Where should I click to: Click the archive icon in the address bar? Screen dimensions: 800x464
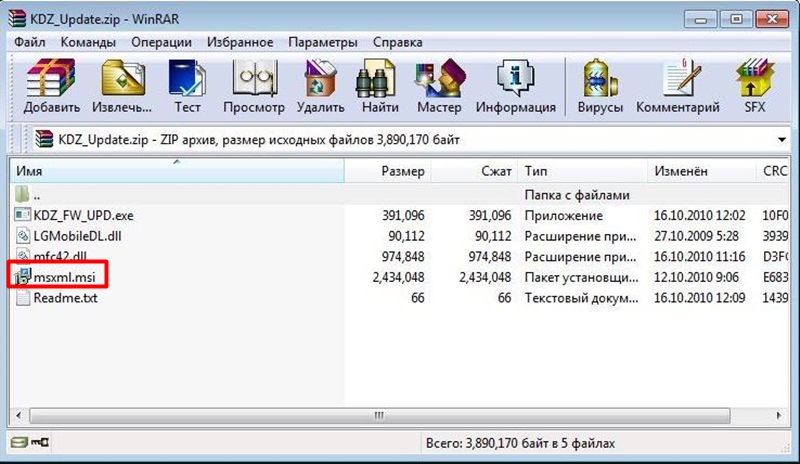pos(44,139)
